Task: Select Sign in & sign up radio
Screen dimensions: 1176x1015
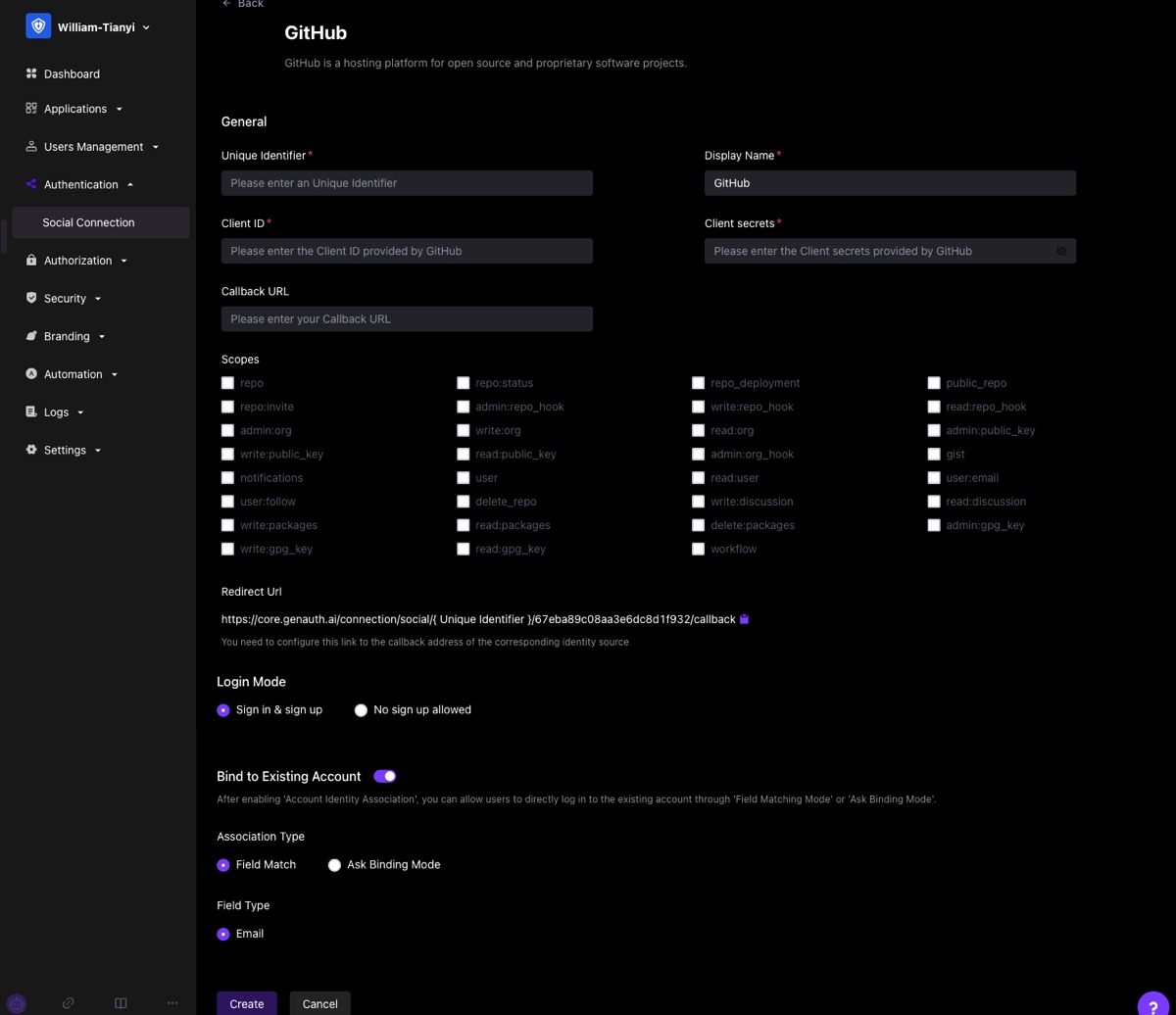Action: tap(223, 710)
